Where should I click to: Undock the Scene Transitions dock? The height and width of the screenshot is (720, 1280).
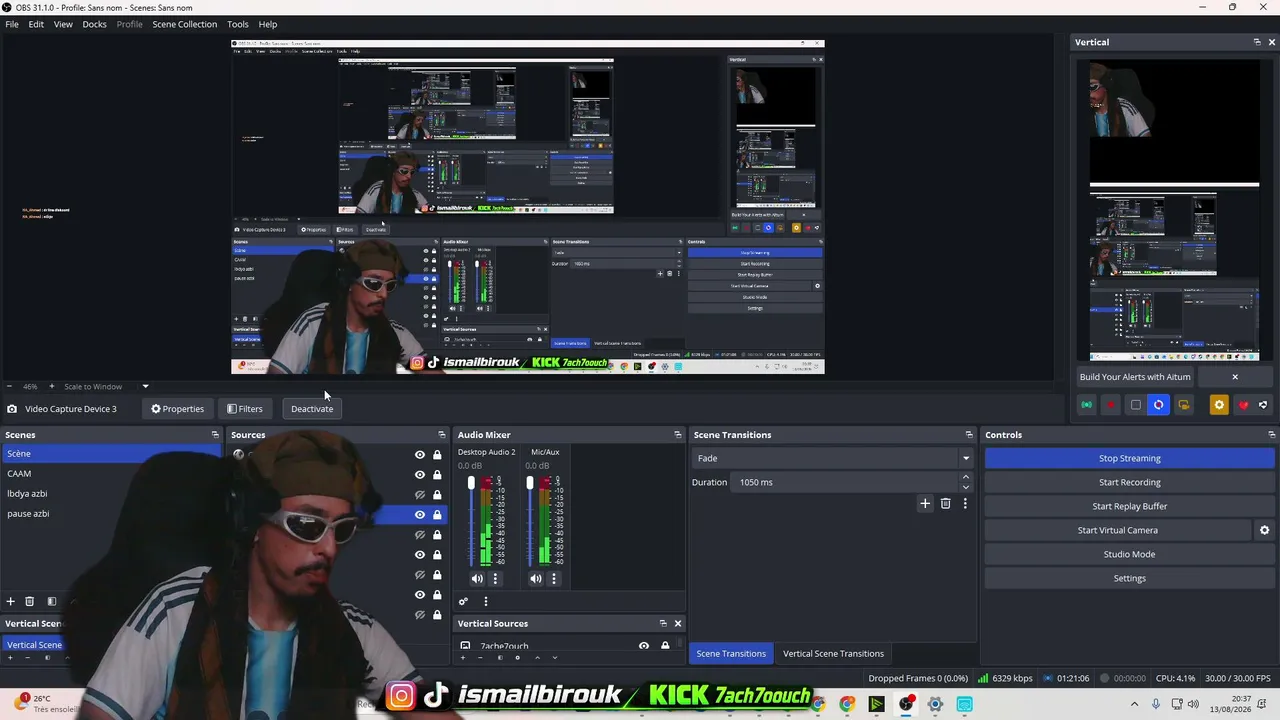[x=968, y=435]
